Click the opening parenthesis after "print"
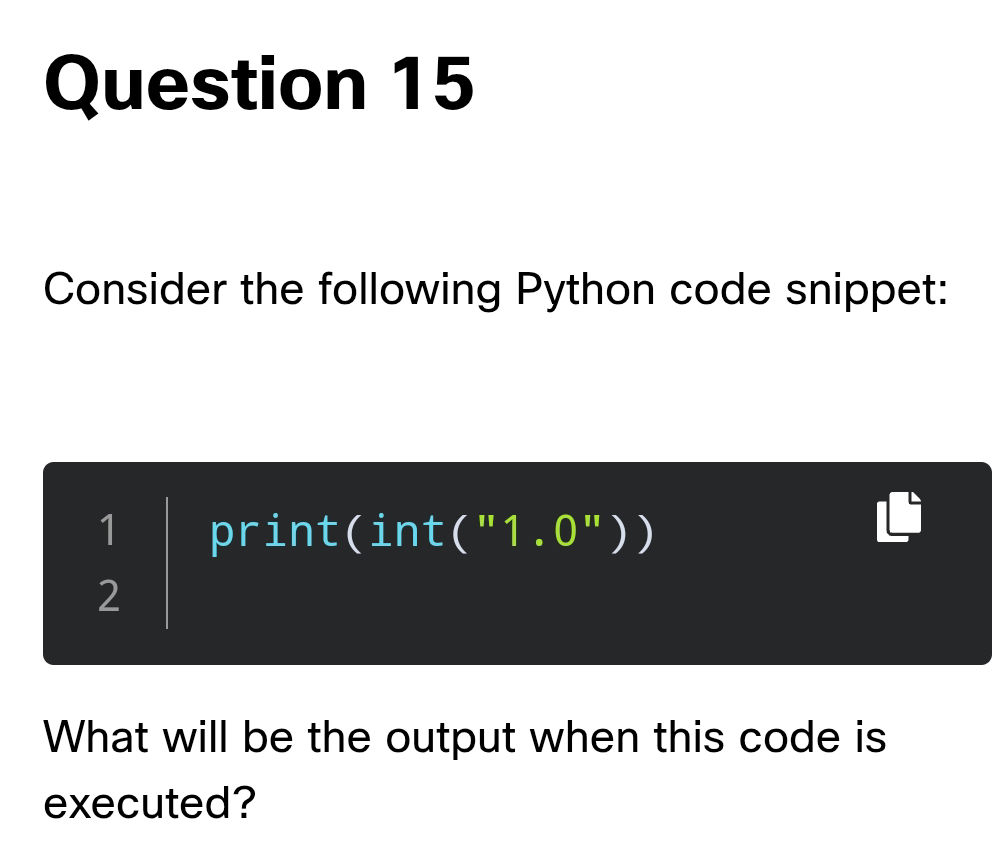999x861 pixels. pos(353,533)
